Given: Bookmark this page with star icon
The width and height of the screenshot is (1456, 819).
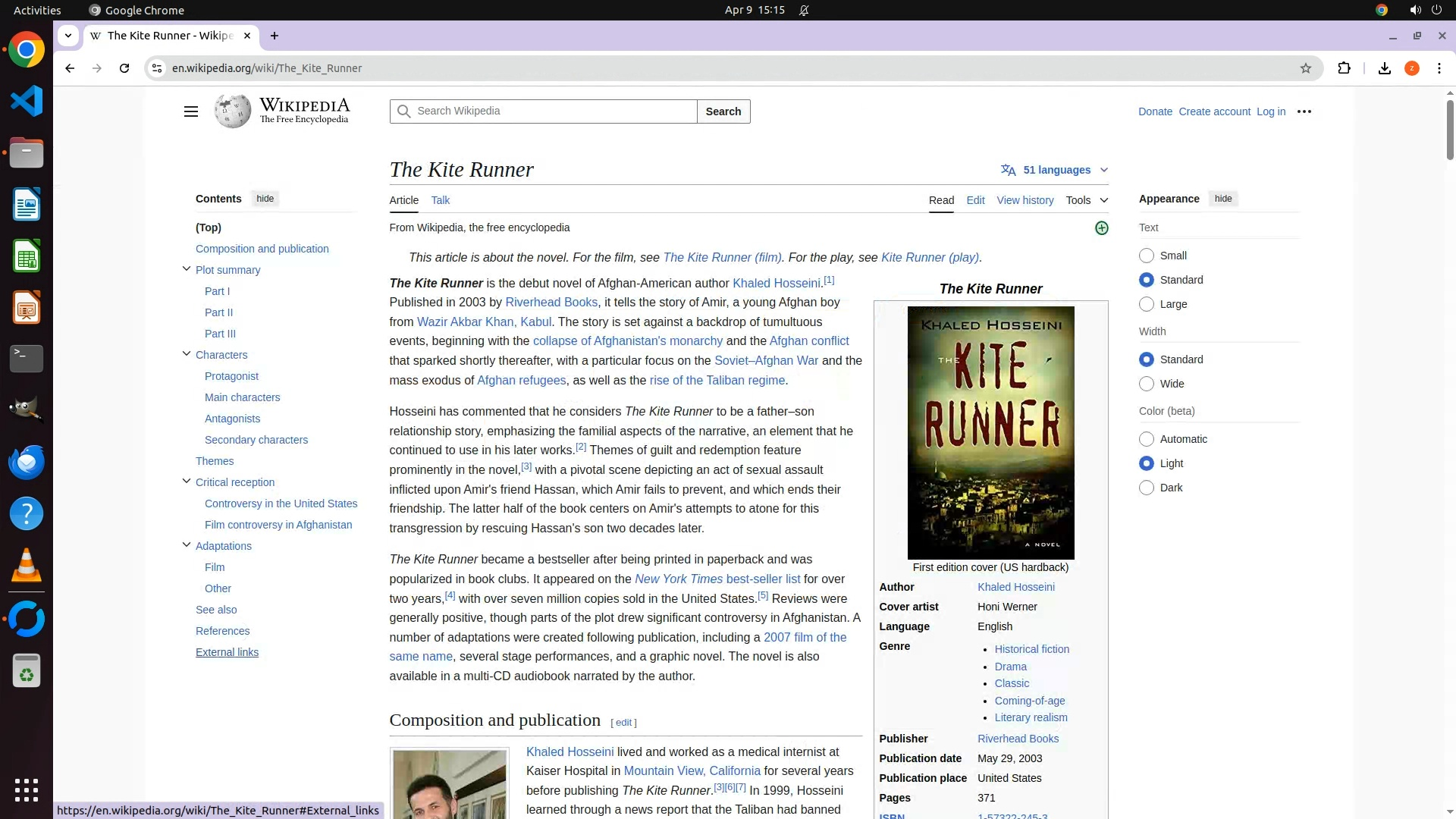Looking at the screenshot, I should pos(1305,68).
